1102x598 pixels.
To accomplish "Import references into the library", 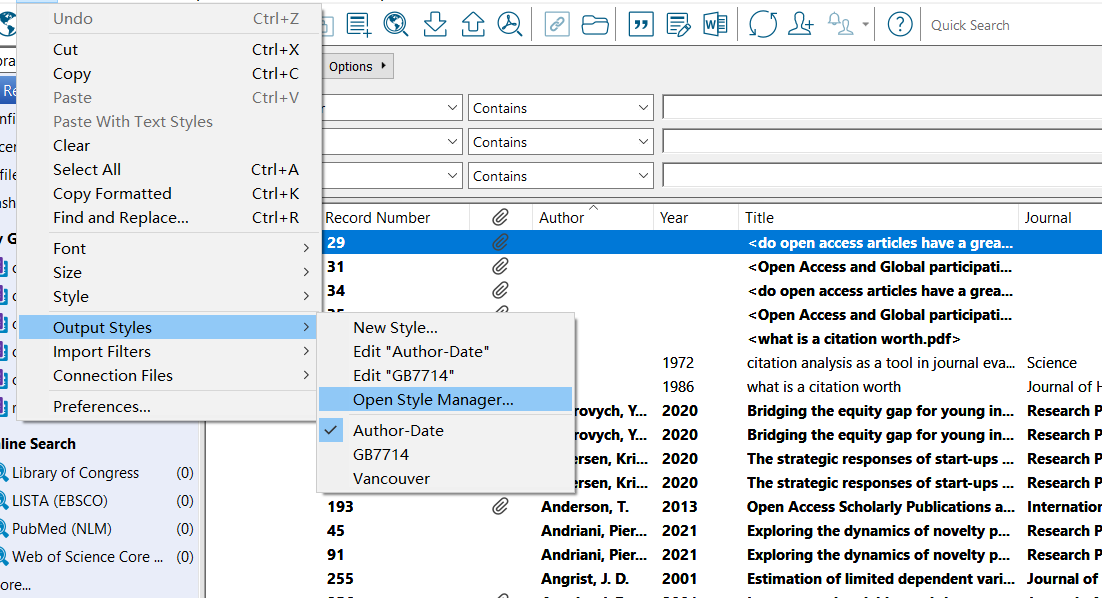I will [434, 23].
